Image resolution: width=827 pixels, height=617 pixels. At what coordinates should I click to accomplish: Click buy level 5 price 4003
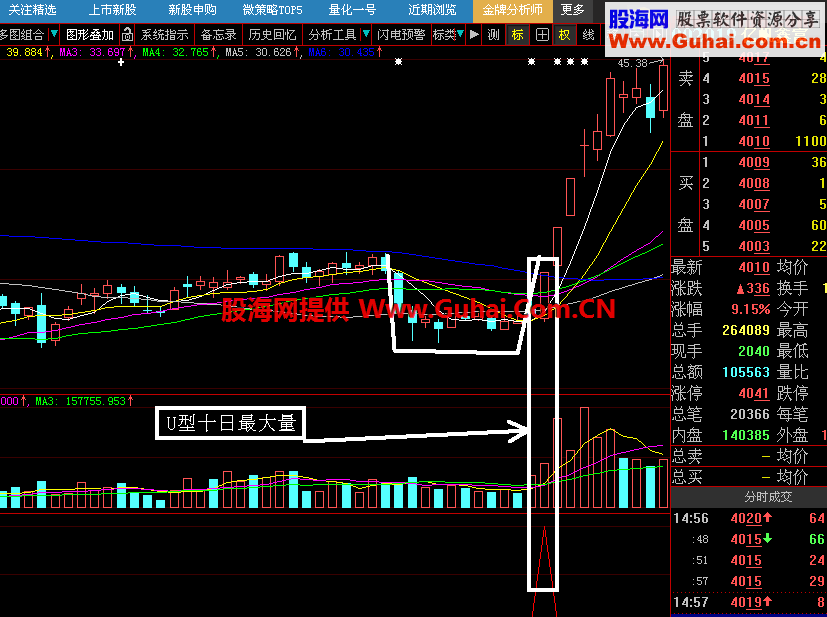tap(754, 246)
